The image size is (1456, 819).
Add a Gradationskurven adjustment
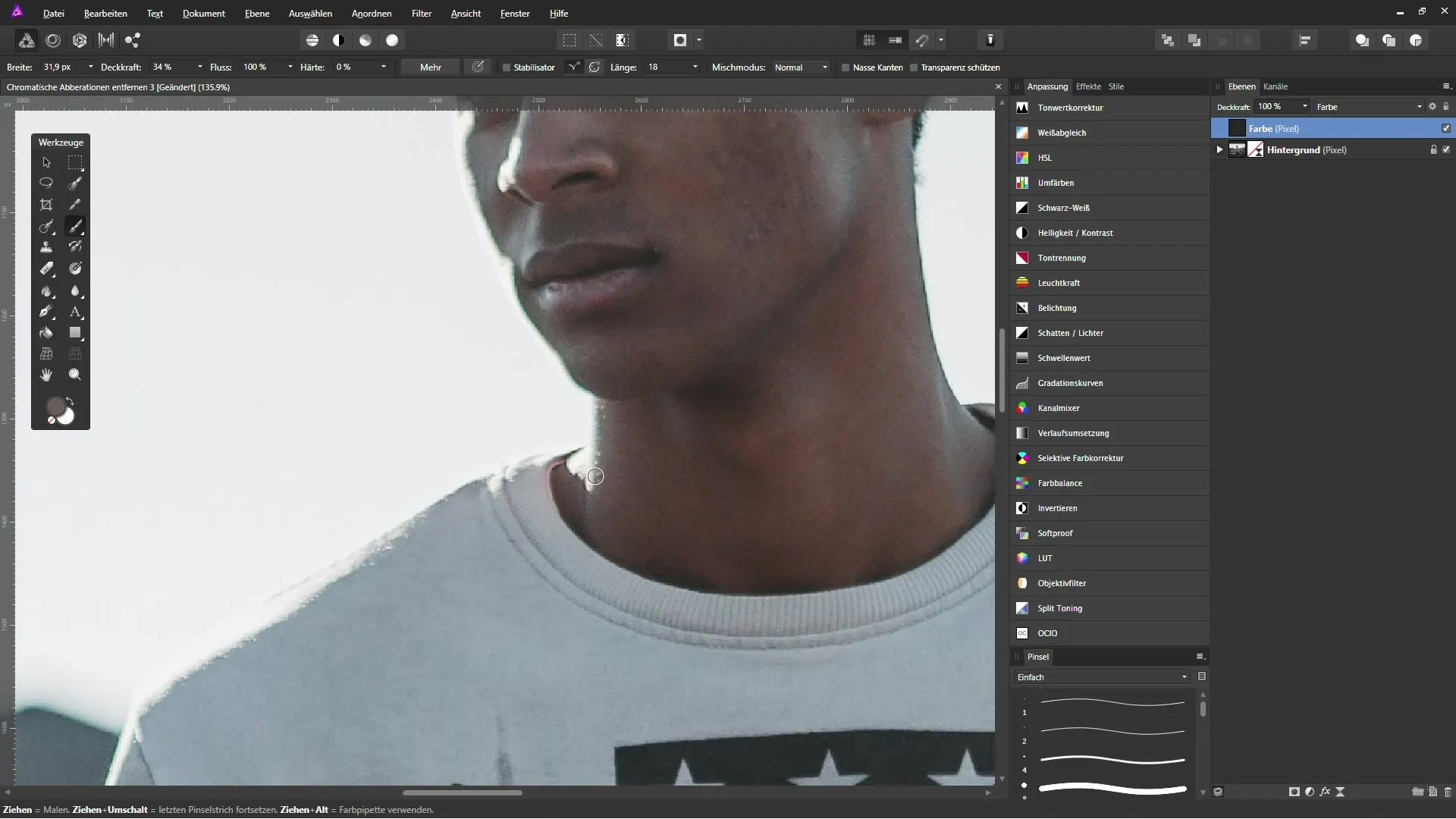[x=1070, y=383]
